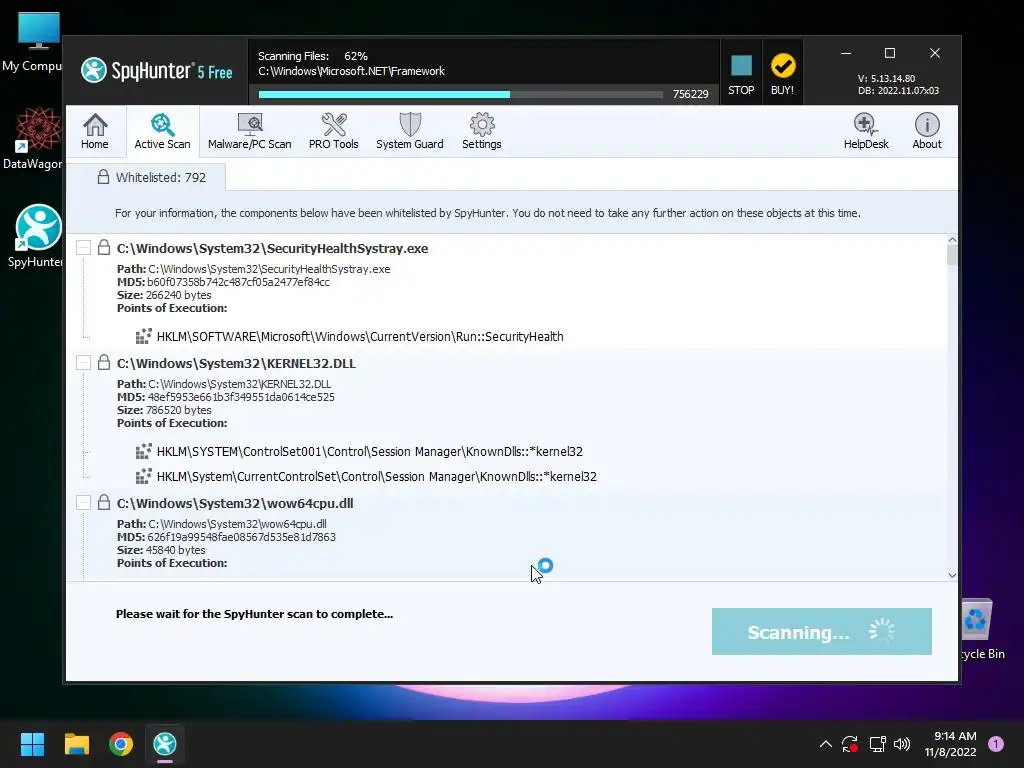Minimize the SpyHunter window
Screen dimensions: 1024x768
pyautogui.click(x=846, y=53)
